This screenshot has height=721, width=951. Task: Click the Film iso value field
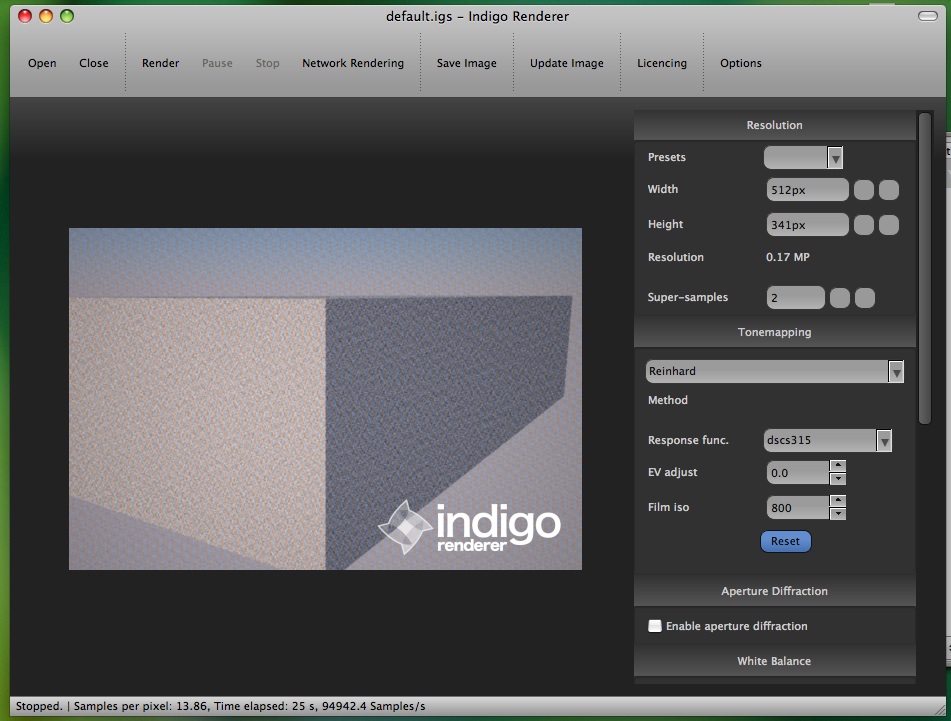pyautogui.click(x=798, y=508)
